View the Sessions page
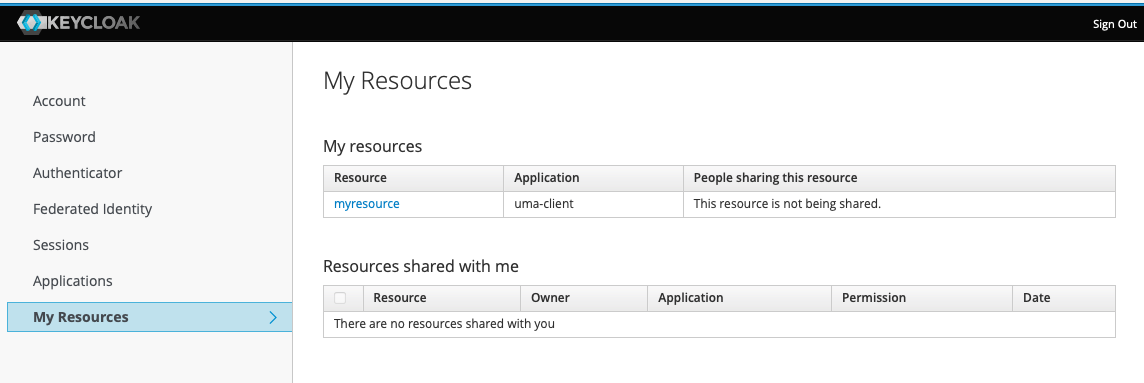 [x=61, y=245]
